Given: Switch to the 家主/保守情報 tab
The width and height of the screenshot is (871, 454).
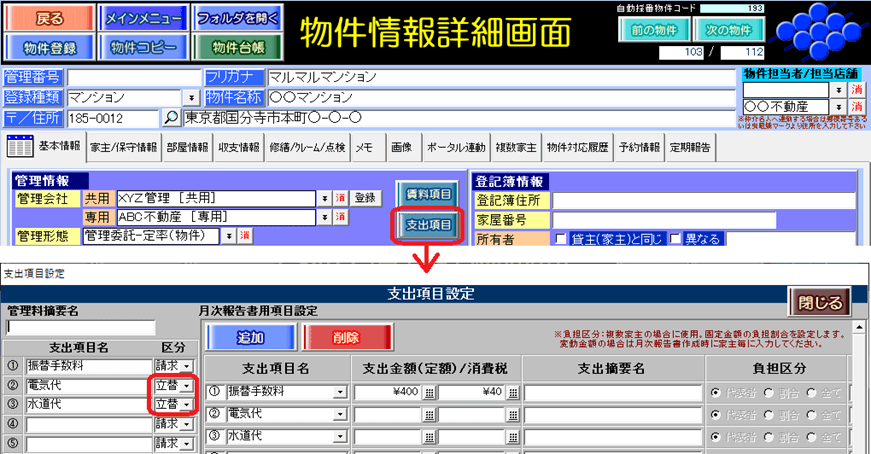Looking at the screenshot, I should pos(123,147).
